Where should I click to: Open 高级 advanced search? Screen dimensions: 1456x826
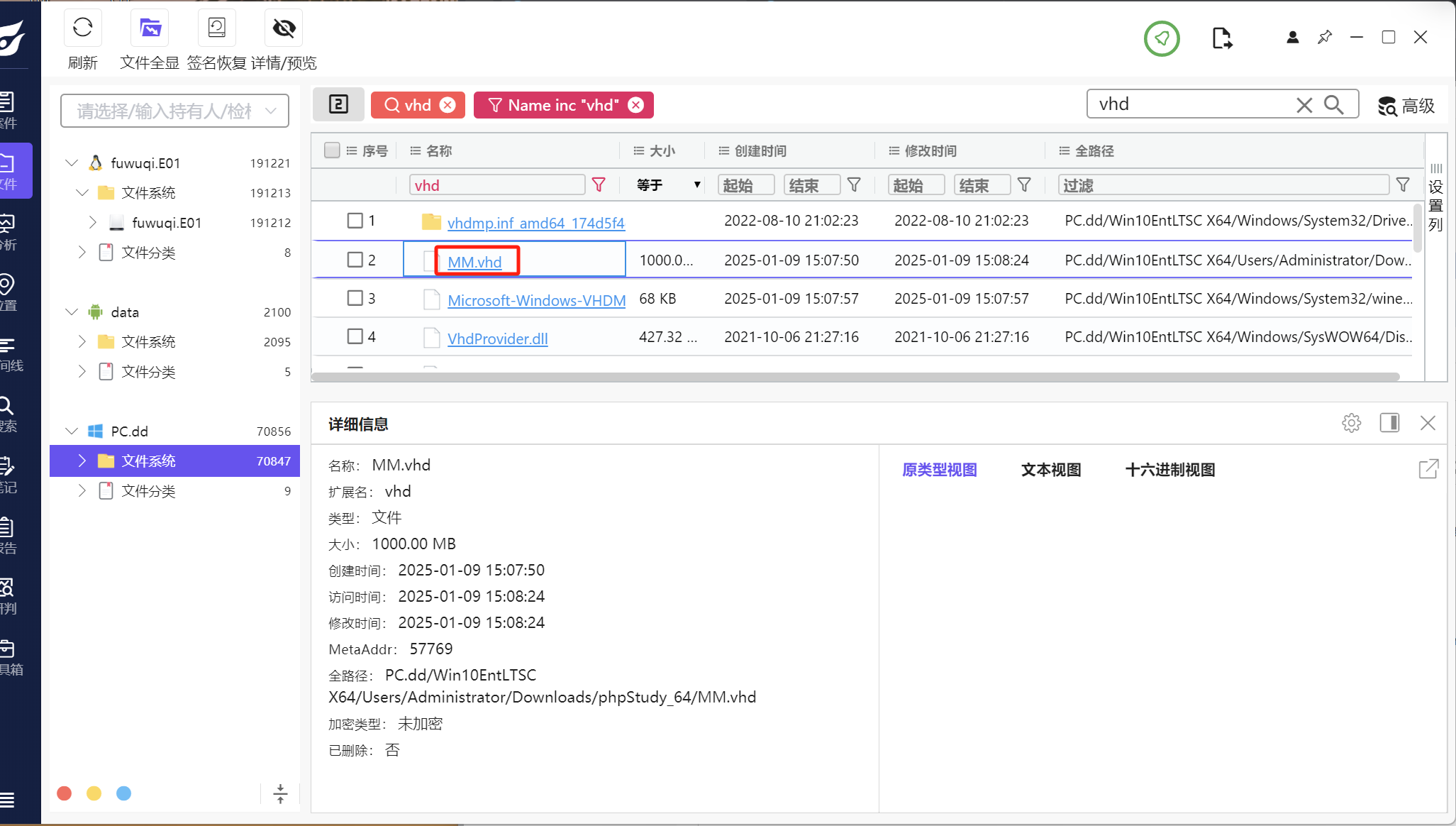(1406, 106)
